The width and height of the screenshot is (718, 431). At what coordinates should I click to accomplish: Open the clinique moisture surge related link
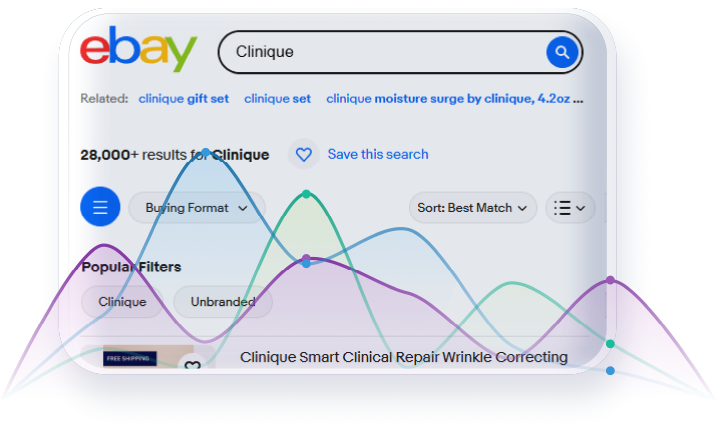(455, 98)
